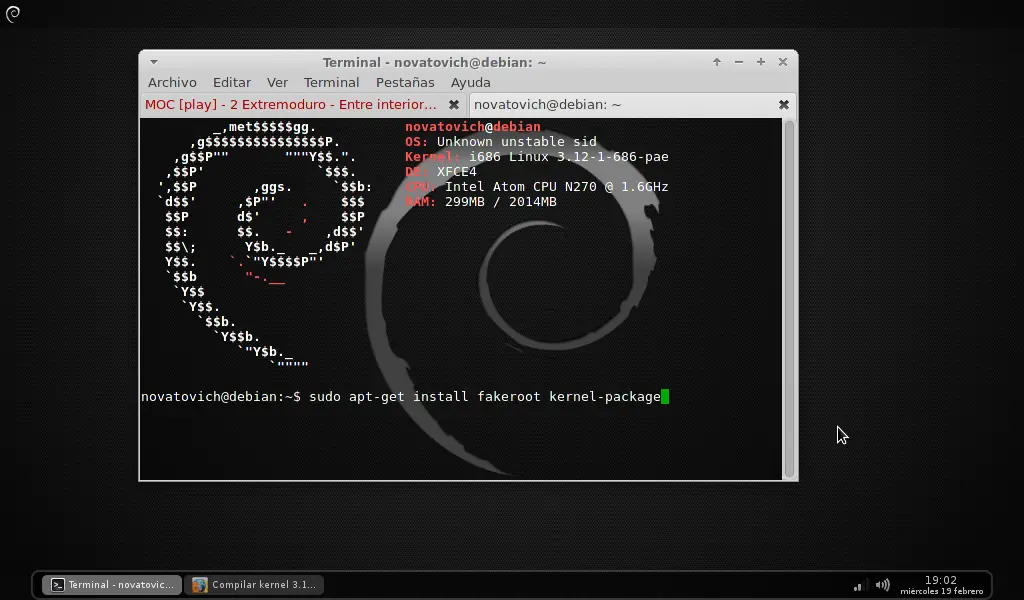
Task: Click the Compilar kernel taskbar icon
Action: click(x=200, y=584)
